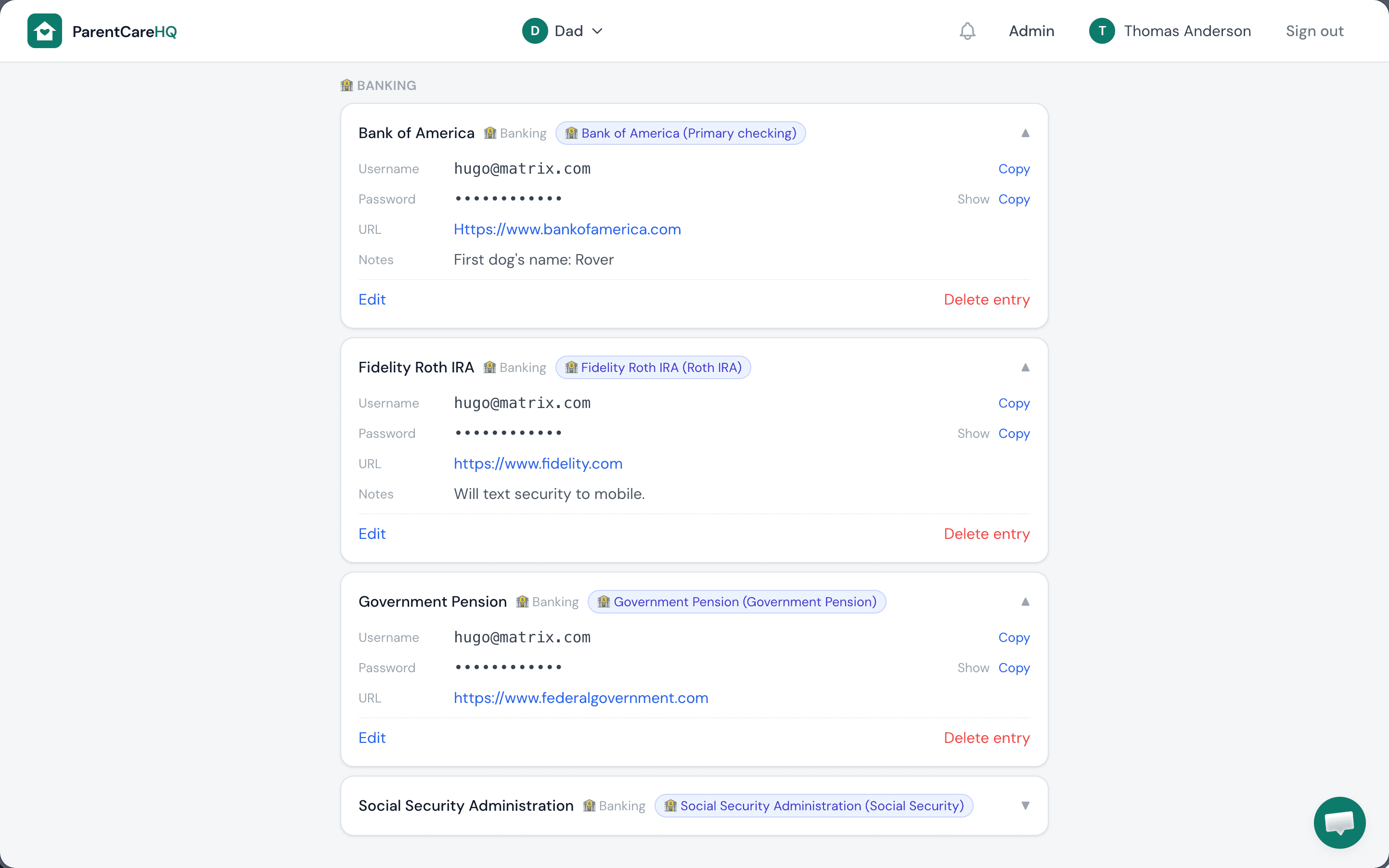The width and height of the screenshot is (1389, 868).
Task: Expand the Social Security Administration entry
Action: (1025, 805)
